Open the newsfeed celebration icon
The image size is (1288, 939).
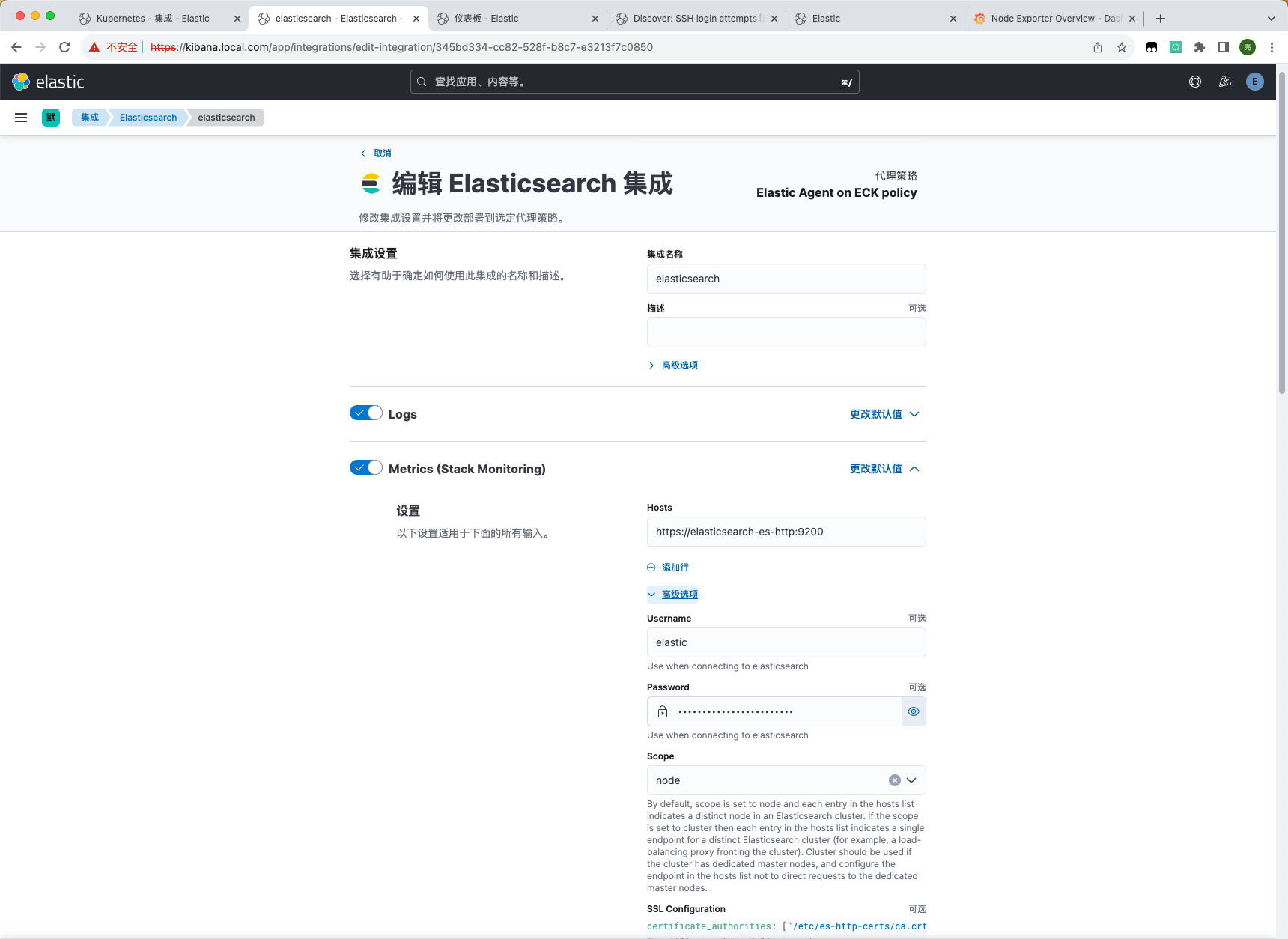[x=1225, y=82]
